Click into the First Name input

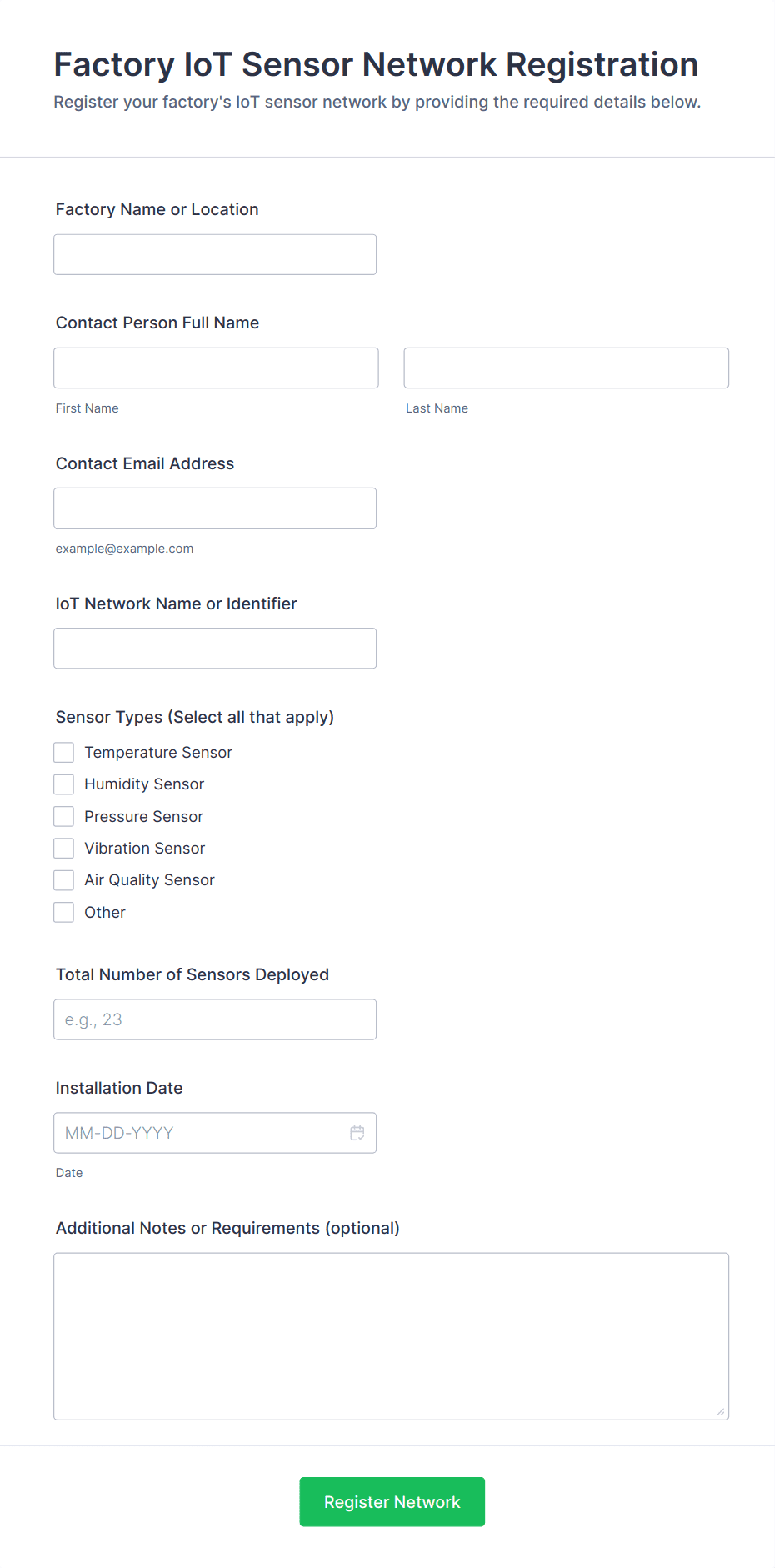pos(216,368)
